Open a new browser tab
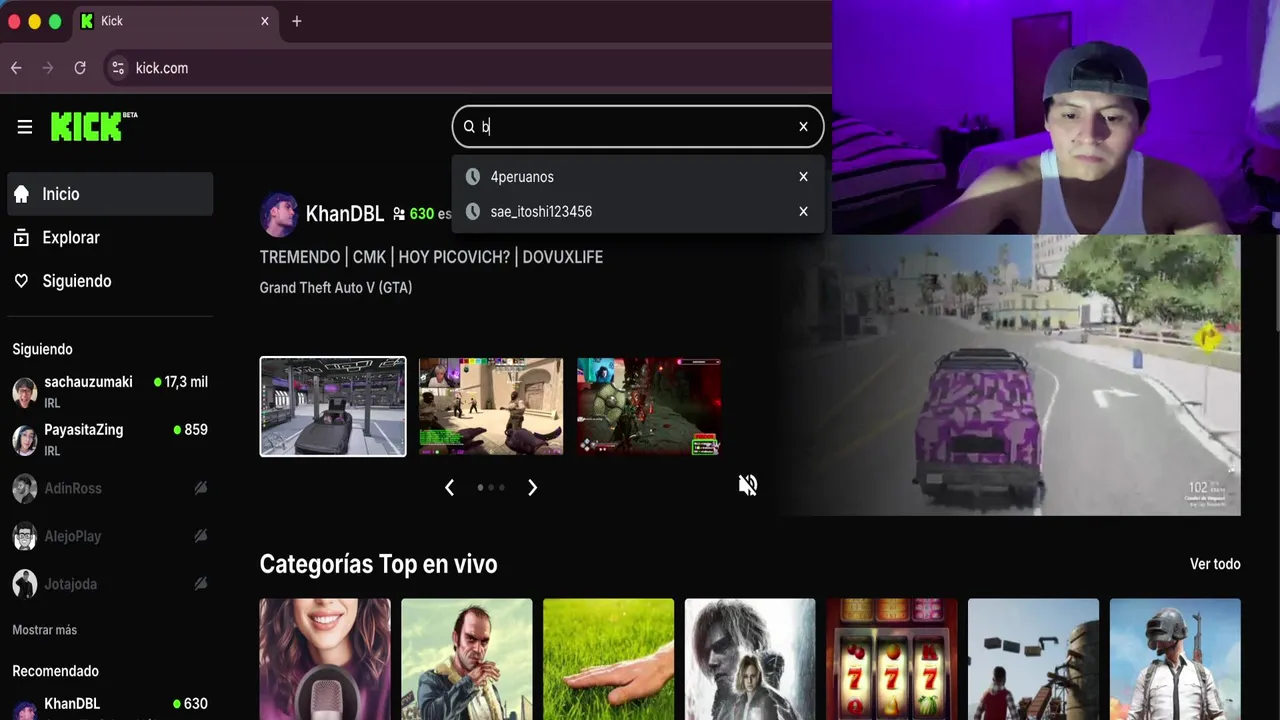Viewport: 1280px width, 720px height. (297, 21)
